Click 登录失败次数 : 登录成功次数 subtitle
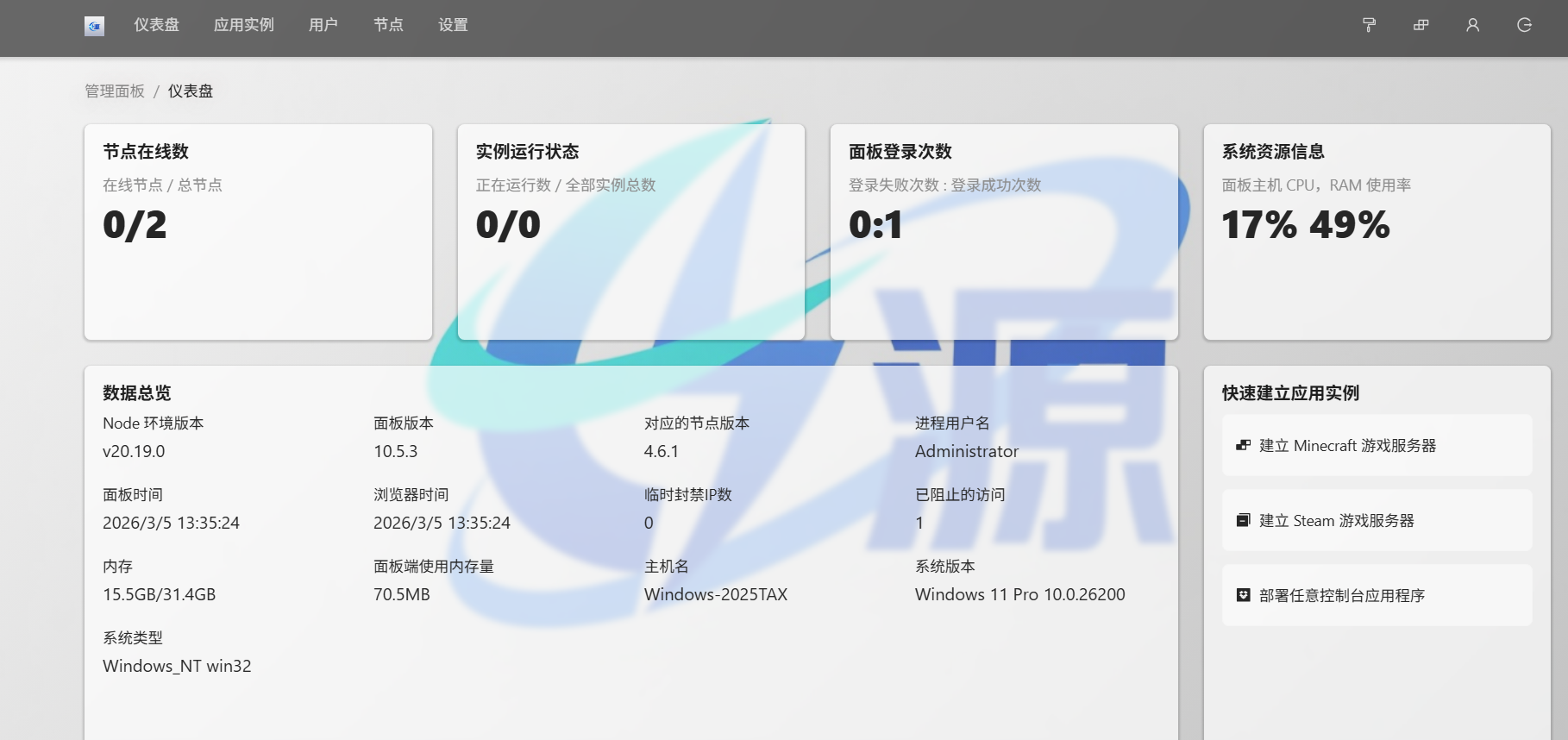This screenshot has width=1568, height=740. [945, 185]
